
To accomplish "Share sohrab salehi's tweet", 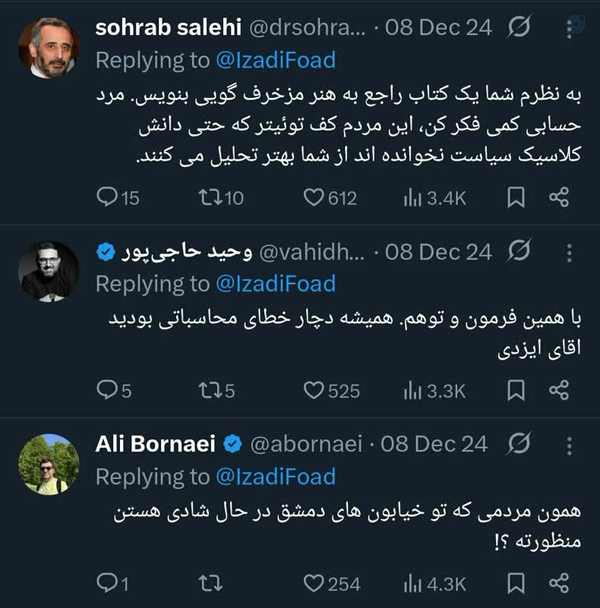I will [560, 198].
